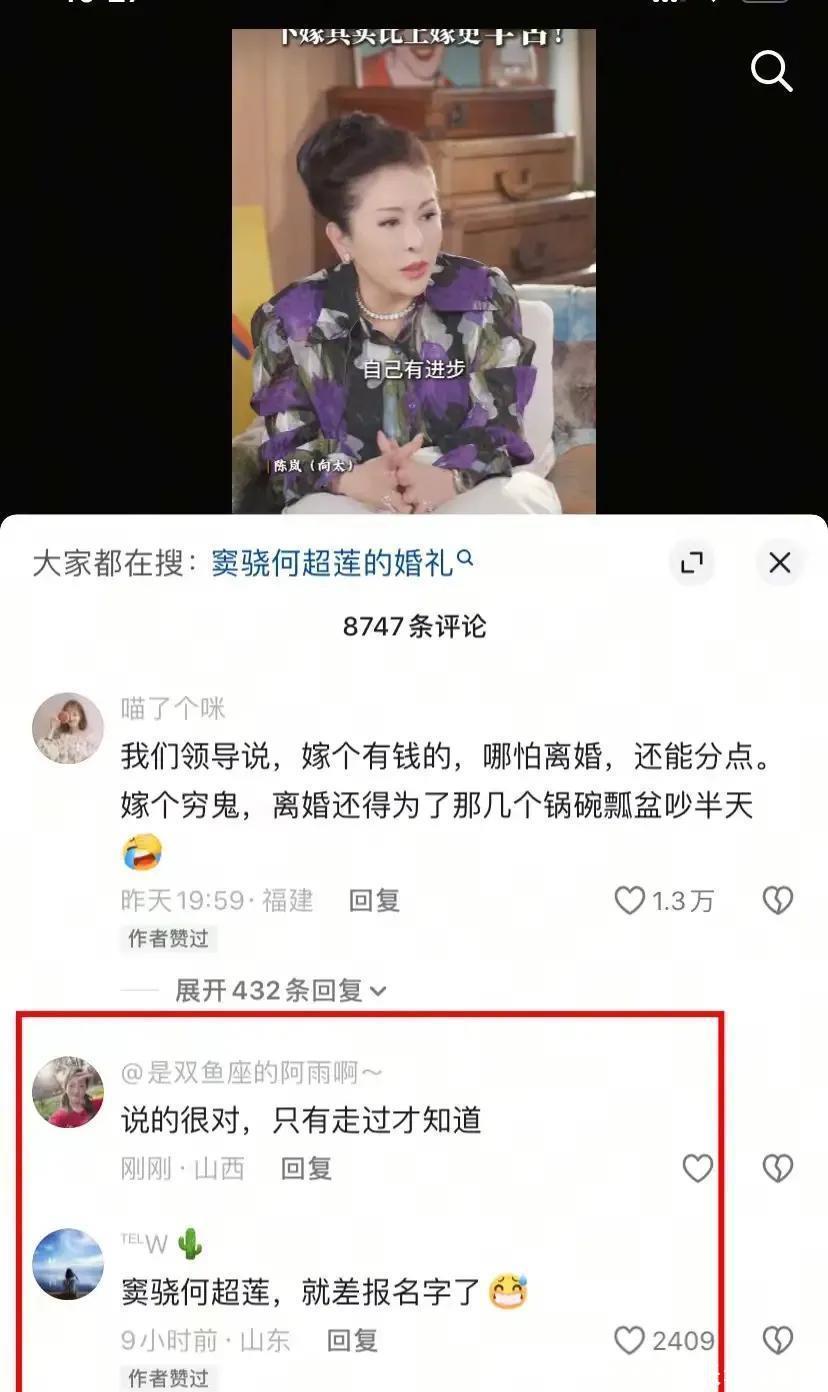Like 是双鱼座的阿雨啊's comment
The width and height of the screenshot is (828, 1392).
tap(698, 1168)
